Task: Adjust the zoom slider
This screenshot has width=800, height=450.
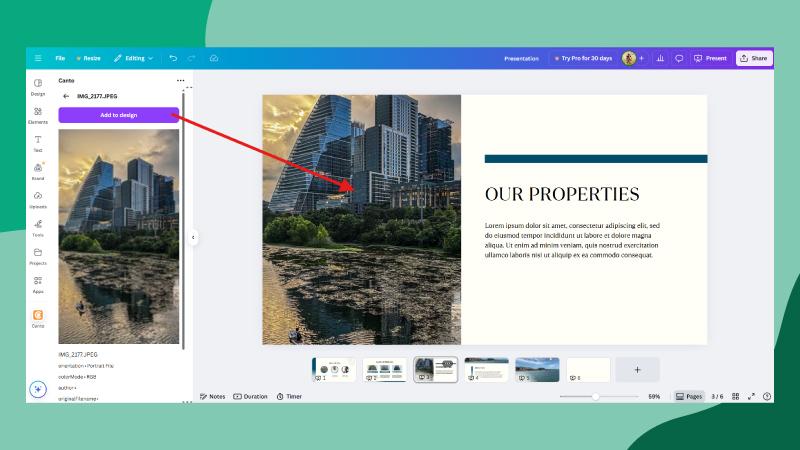Action: 598,396
